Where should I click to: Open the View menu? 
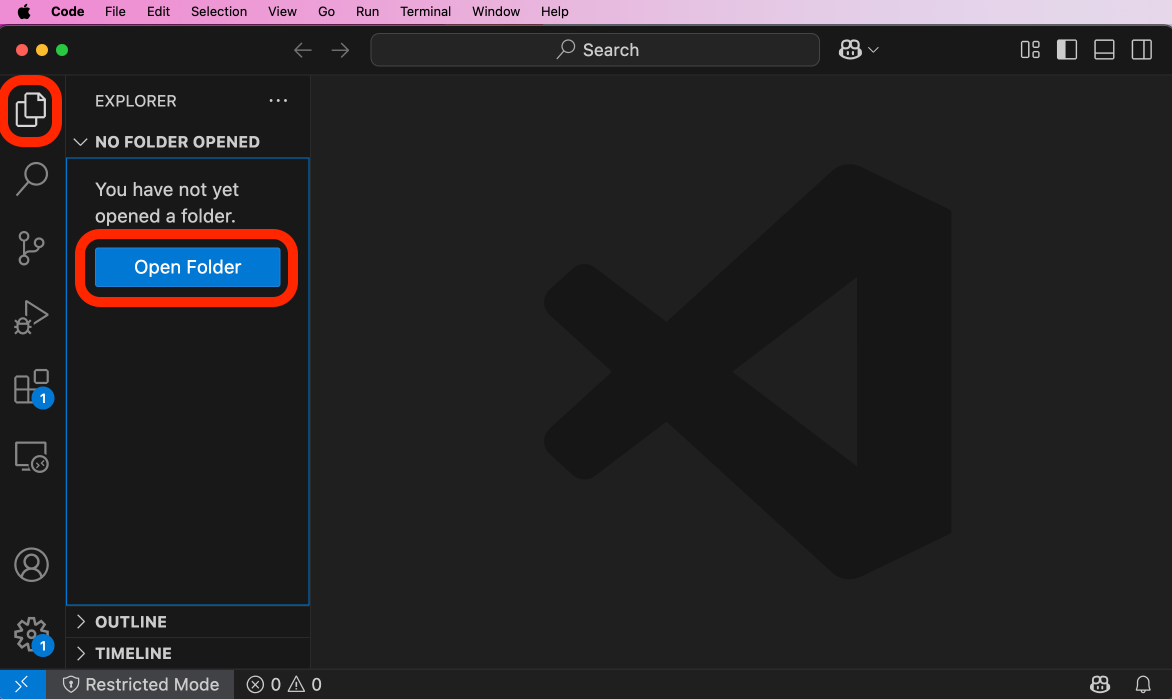coord(283,12)
